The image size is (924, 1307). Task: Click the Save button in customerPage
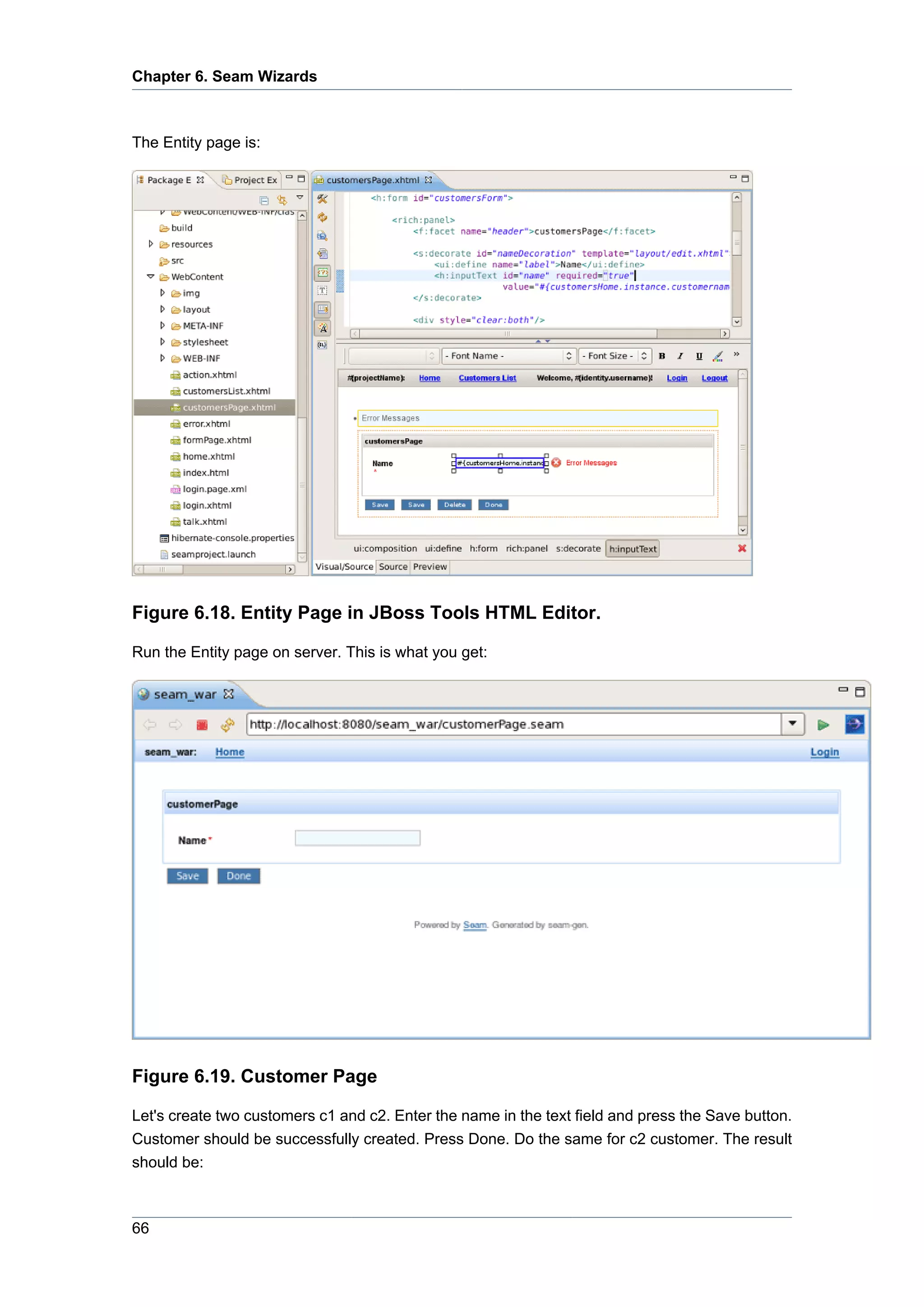coord(187,876)
